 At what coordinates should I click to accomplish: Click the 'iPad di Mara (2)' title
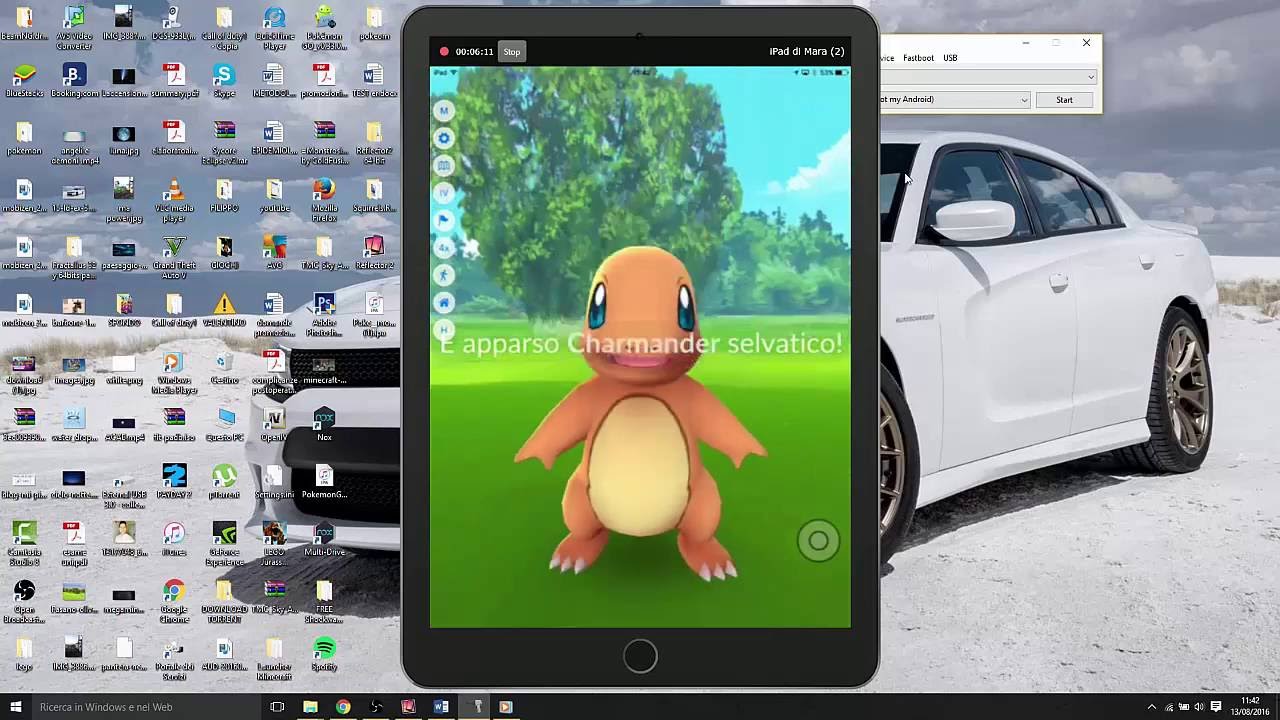click(806, 51)
